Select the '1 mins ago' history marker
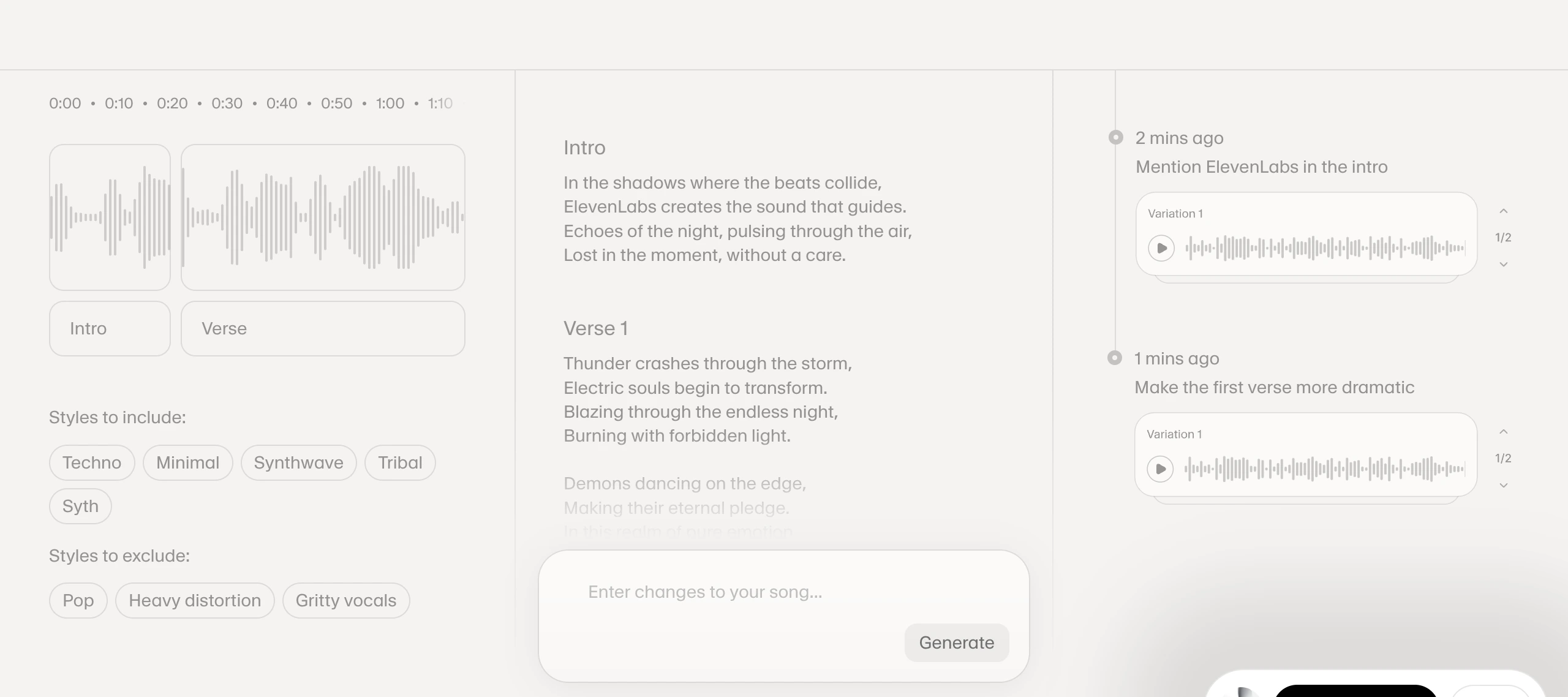 coord(1114,358)
